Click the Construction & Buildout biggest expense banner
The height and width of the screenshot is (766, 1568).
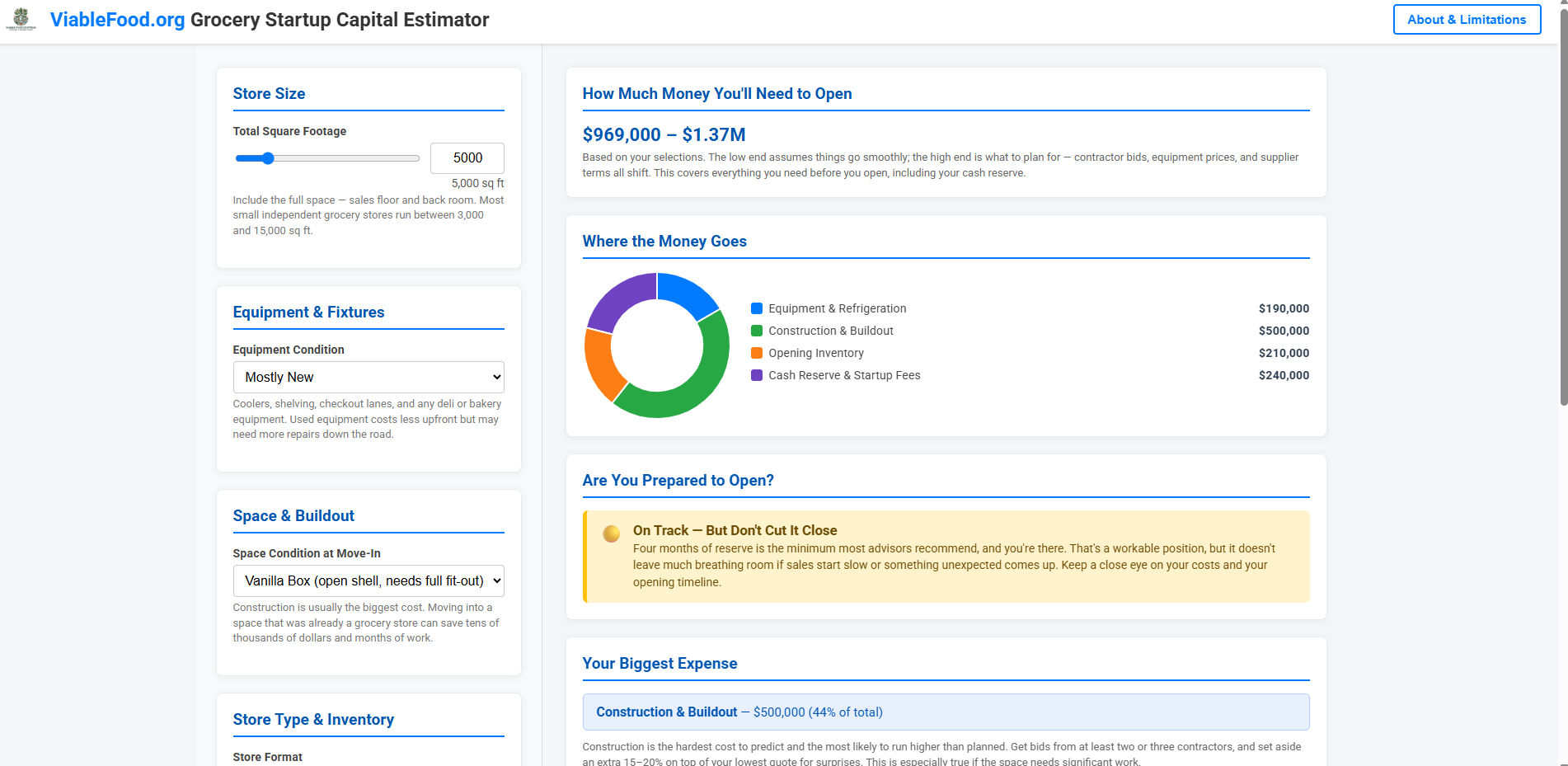pyautogui.click(x=946, y=712)
